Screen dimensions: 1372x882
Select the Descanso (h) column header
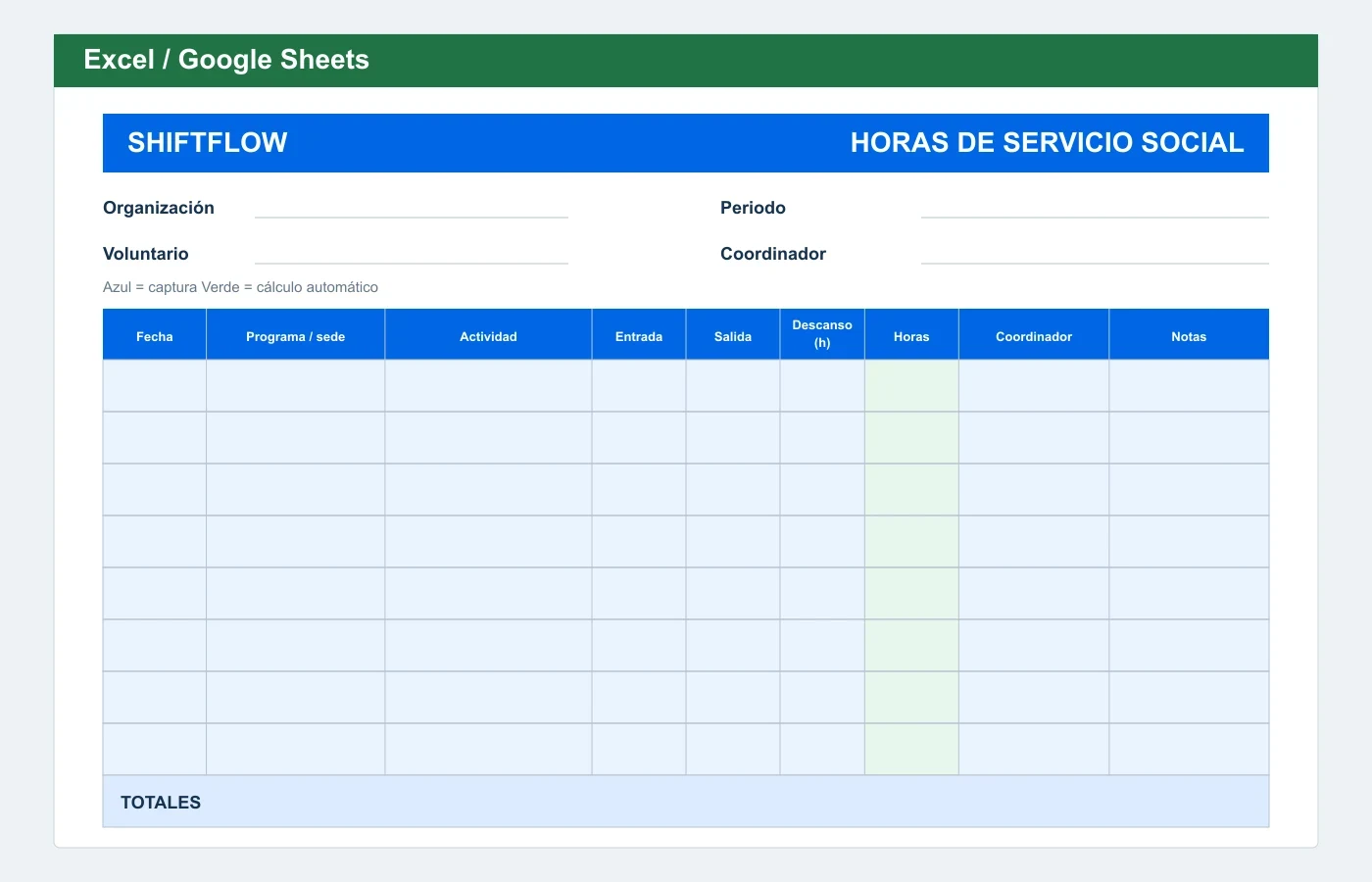tap(822, 335)
